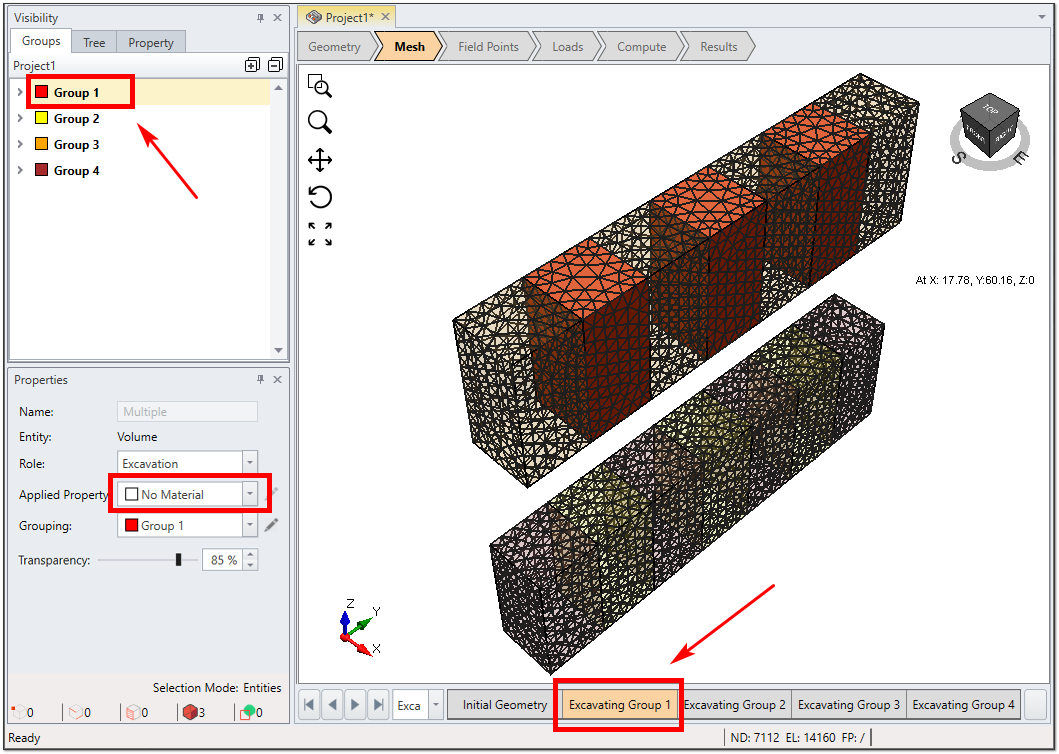This screenshot has width=1059, height=754.
Task: Open the Grouping dropdown
Action: 249,526
